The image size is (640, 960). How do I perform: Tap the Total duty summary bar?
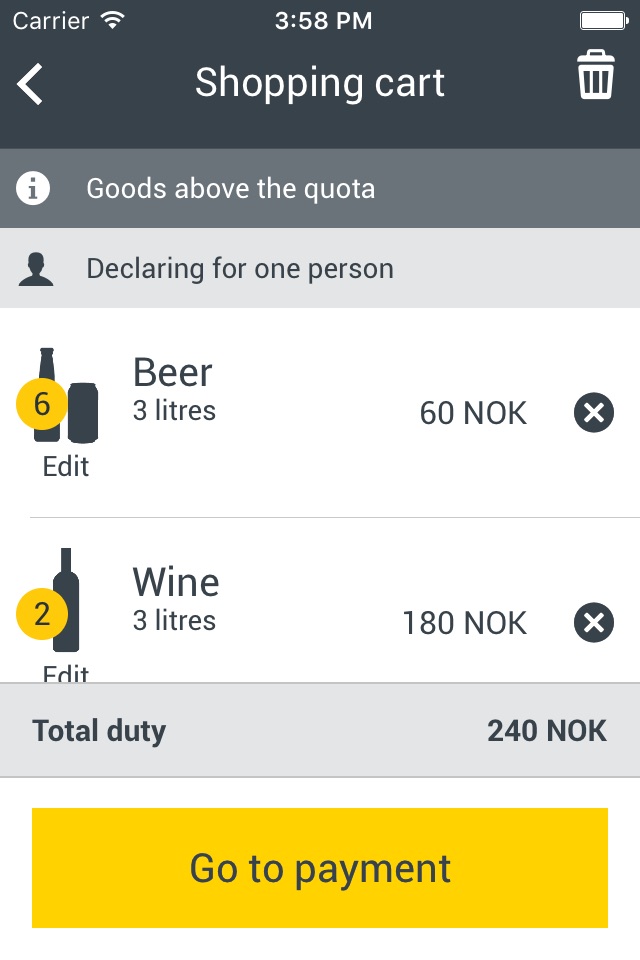click(x=320, y=730)
